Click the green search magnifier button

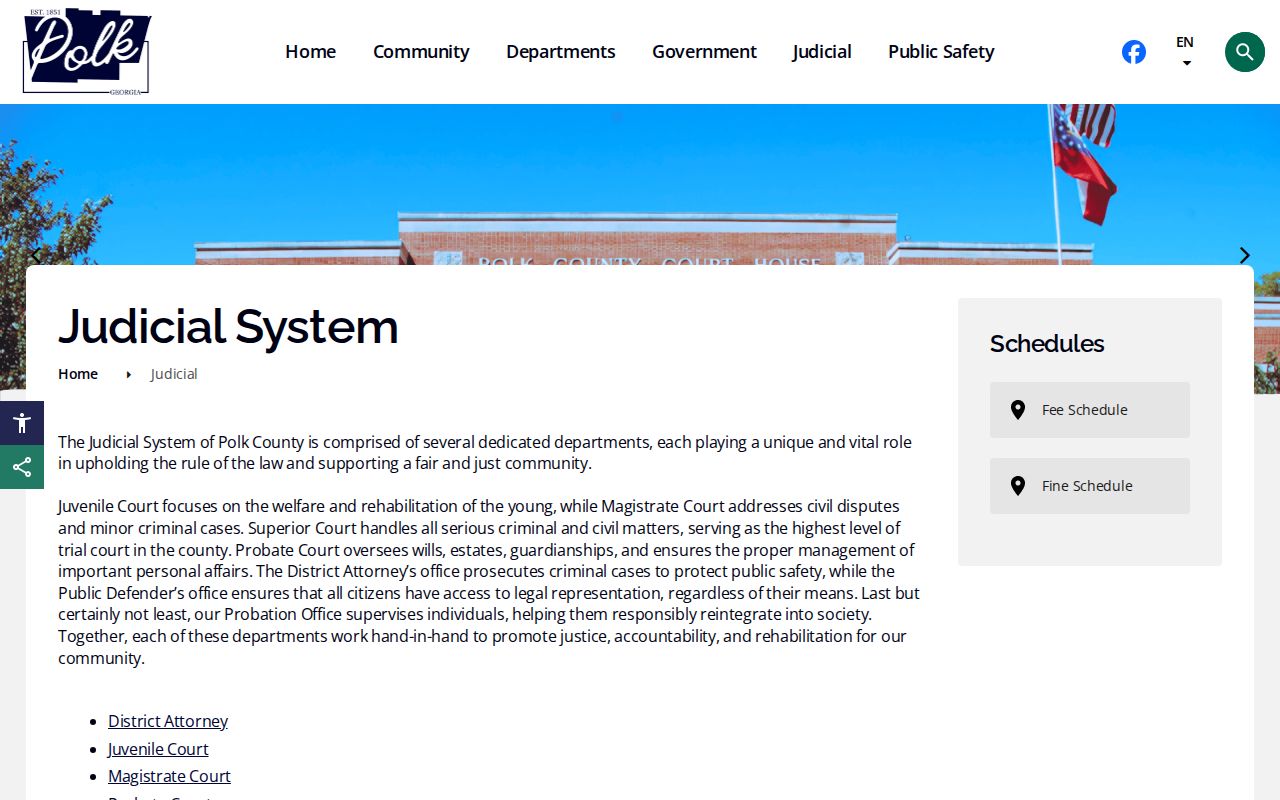pos(1245,52)
